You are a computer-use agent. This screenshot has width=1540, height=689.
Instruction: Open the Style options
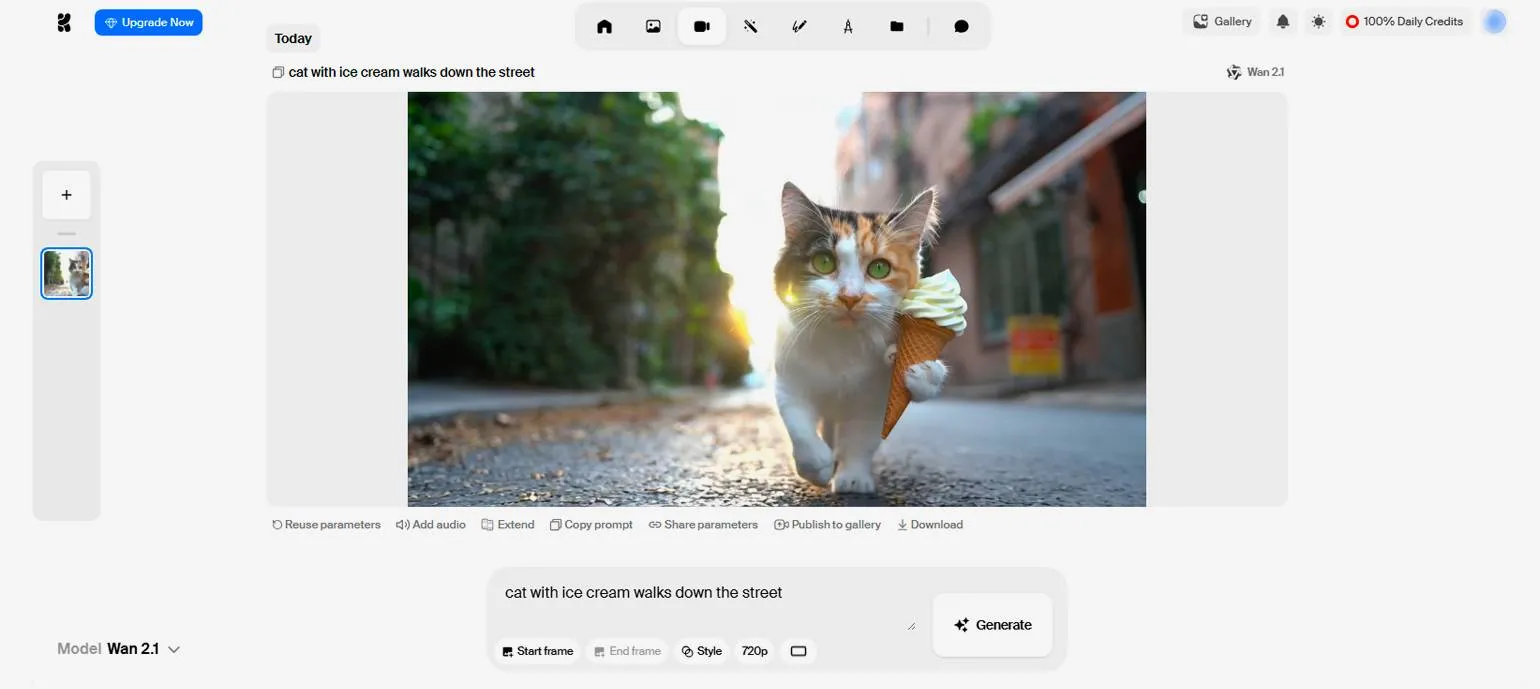pos(701,651)
